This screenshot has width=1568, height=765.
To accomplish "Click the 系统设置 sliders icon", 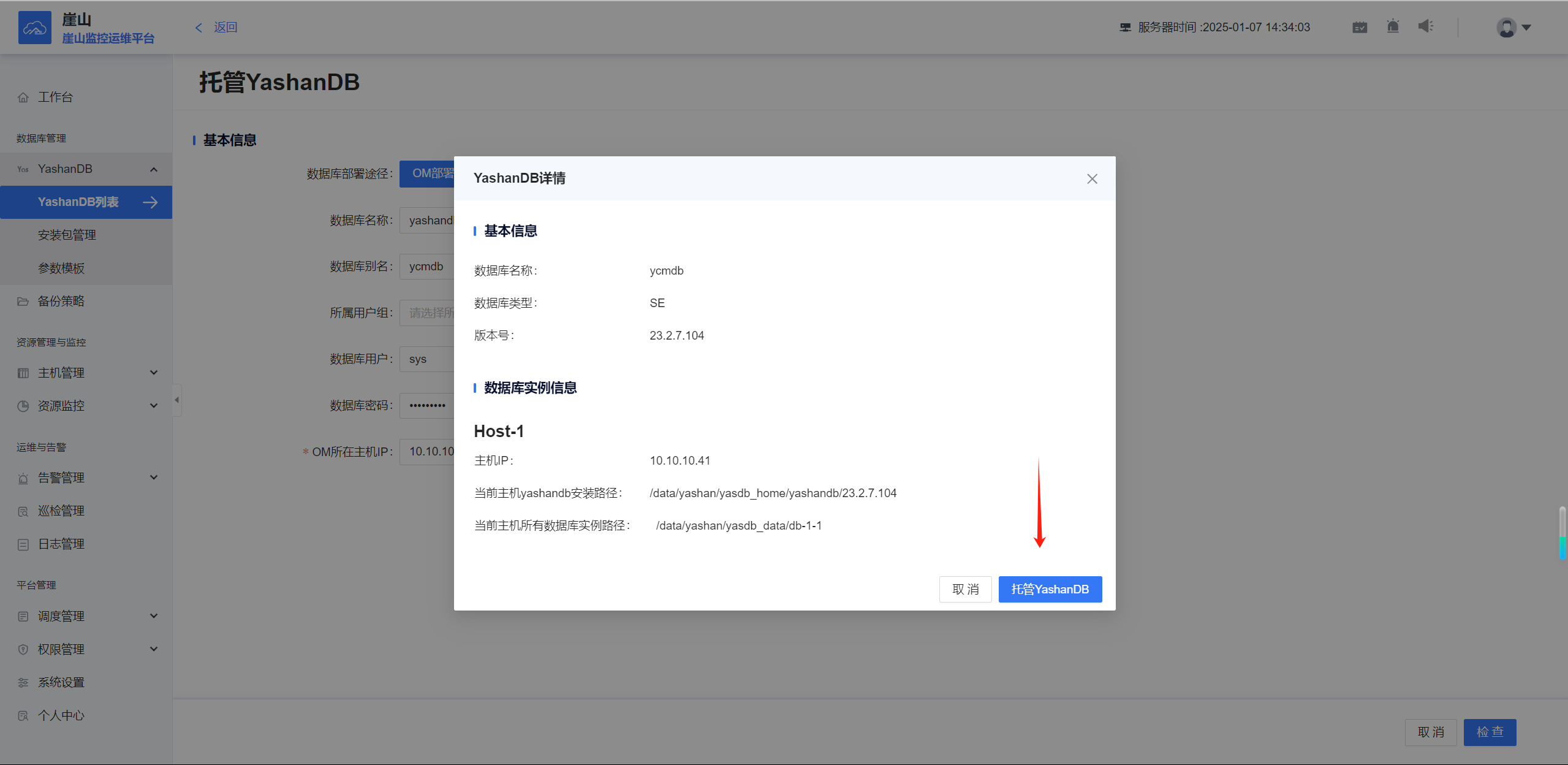I will (x=23, y=683).
